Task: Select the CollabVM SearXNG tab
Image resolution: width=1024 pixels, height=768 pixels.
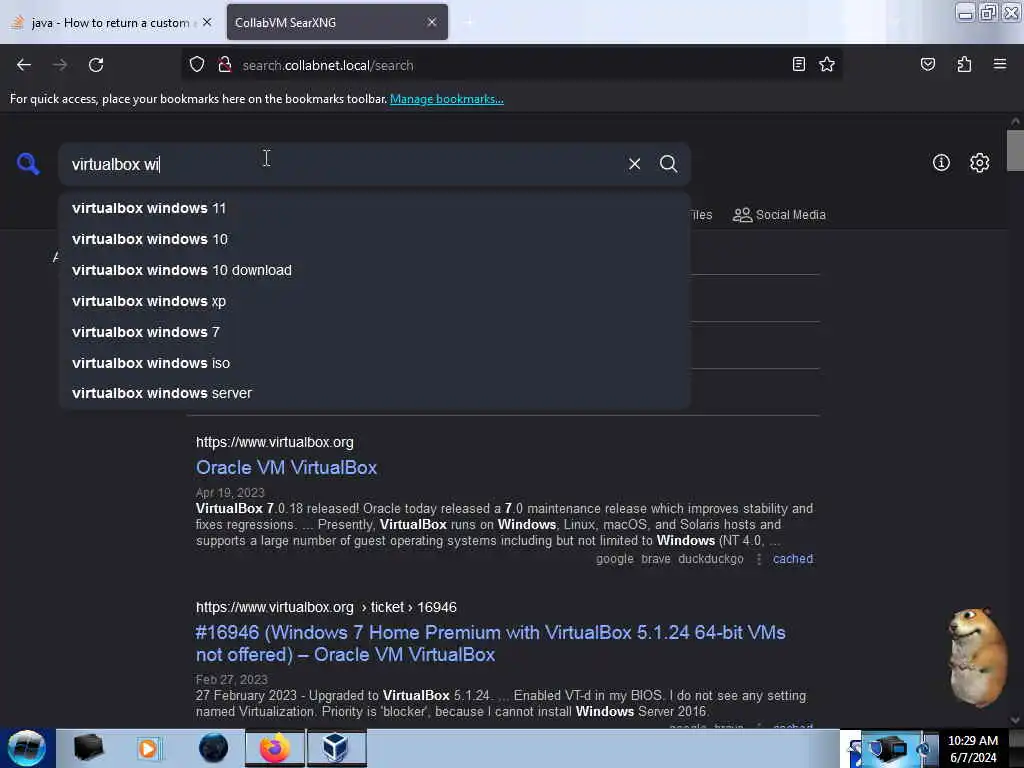Action: point(337,22)
